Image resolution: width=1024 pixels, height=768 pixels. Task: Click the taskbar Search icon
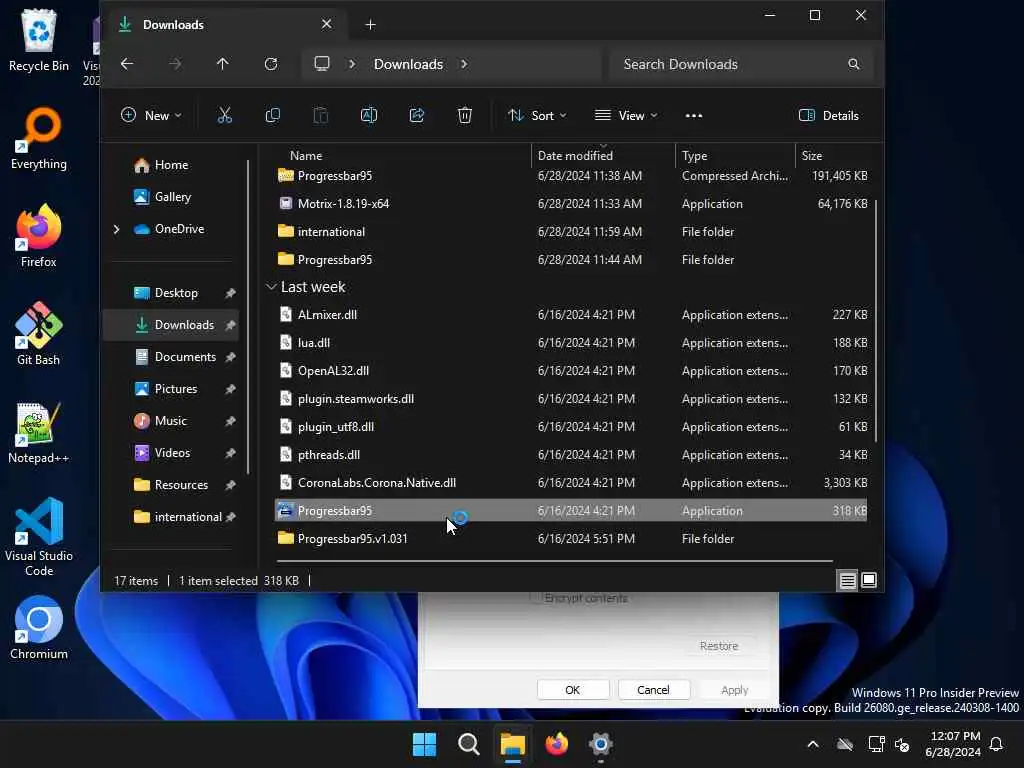[x=468, y=744]
